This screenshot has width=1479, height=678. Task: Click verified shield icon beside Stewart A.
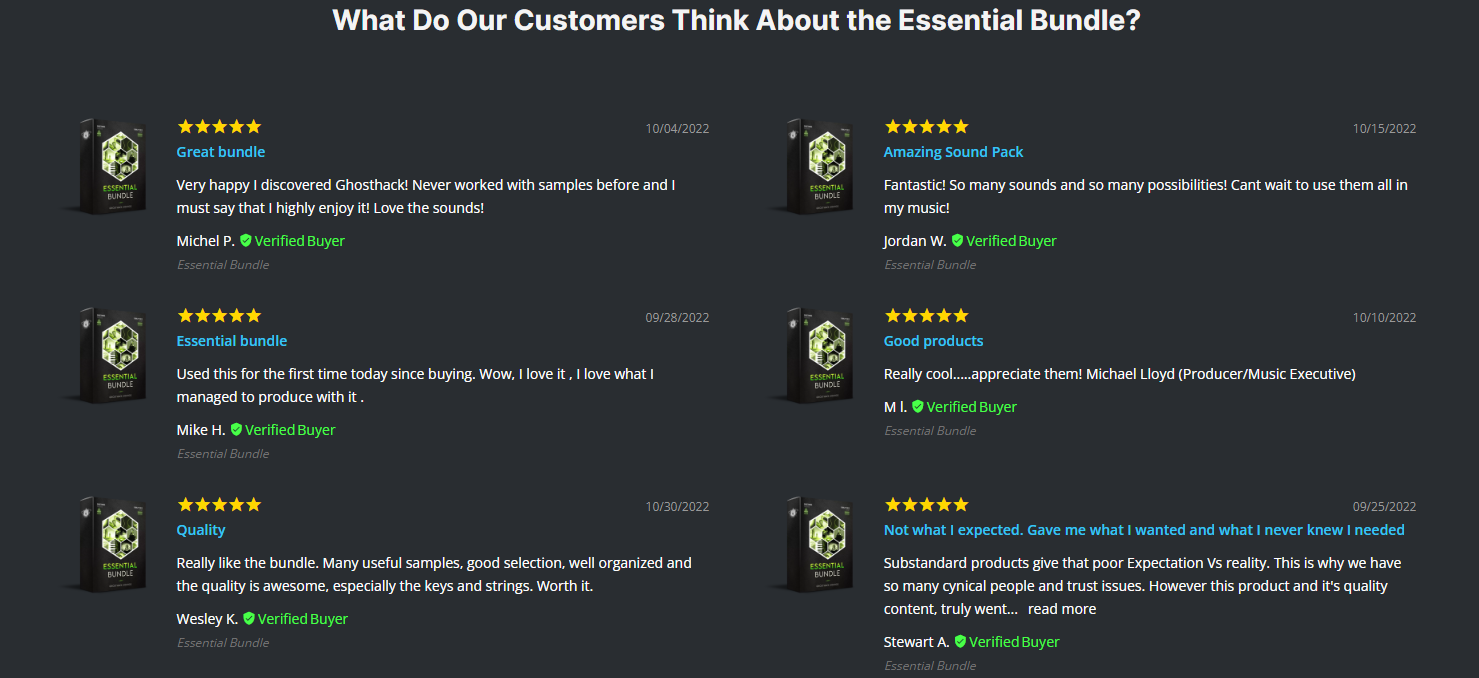point(960,642)
